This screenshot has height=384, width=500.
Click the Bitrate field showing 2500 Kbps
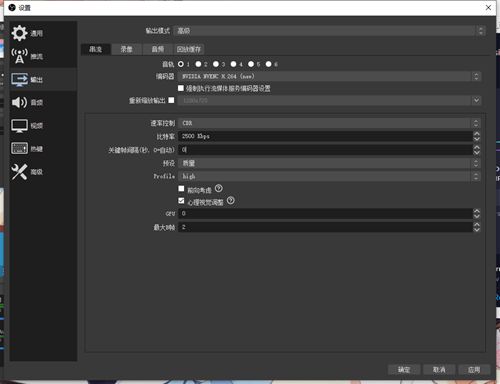325,136
